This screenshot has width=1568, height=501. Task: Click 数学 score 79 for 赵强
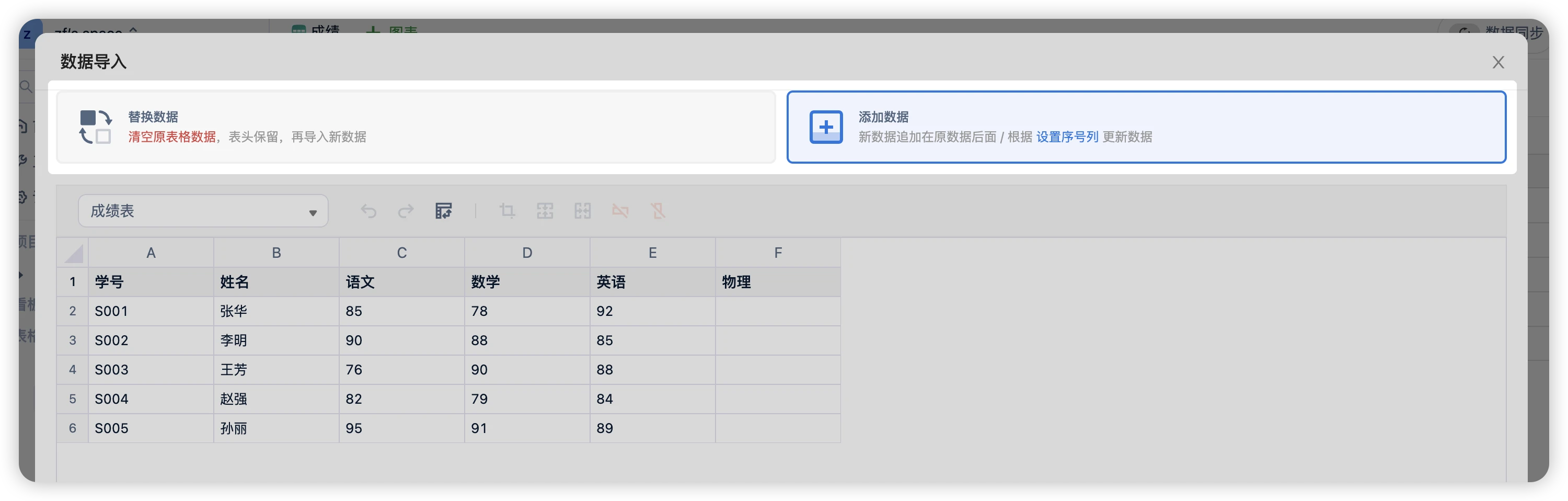(527, 398)
